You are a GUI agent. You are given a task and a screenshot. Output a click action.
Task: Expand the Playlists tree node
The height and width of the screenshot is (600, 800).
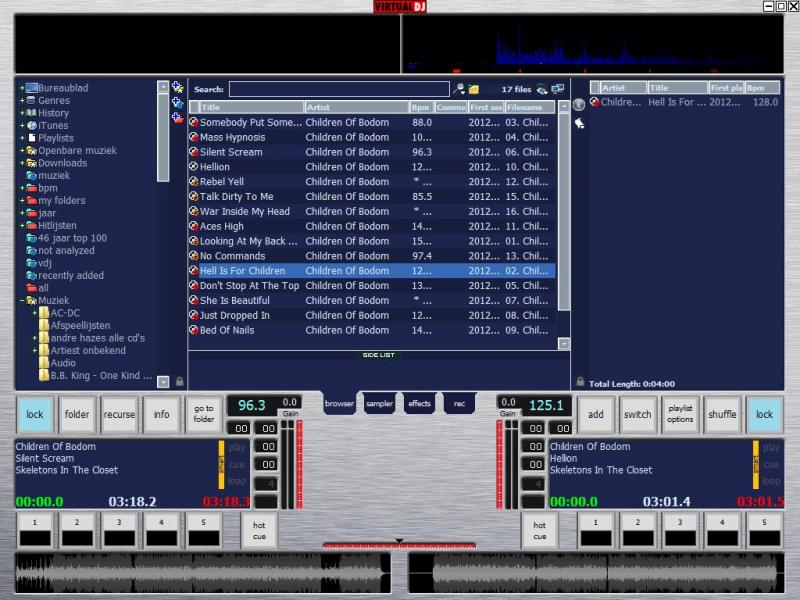(x=22, y=138)
